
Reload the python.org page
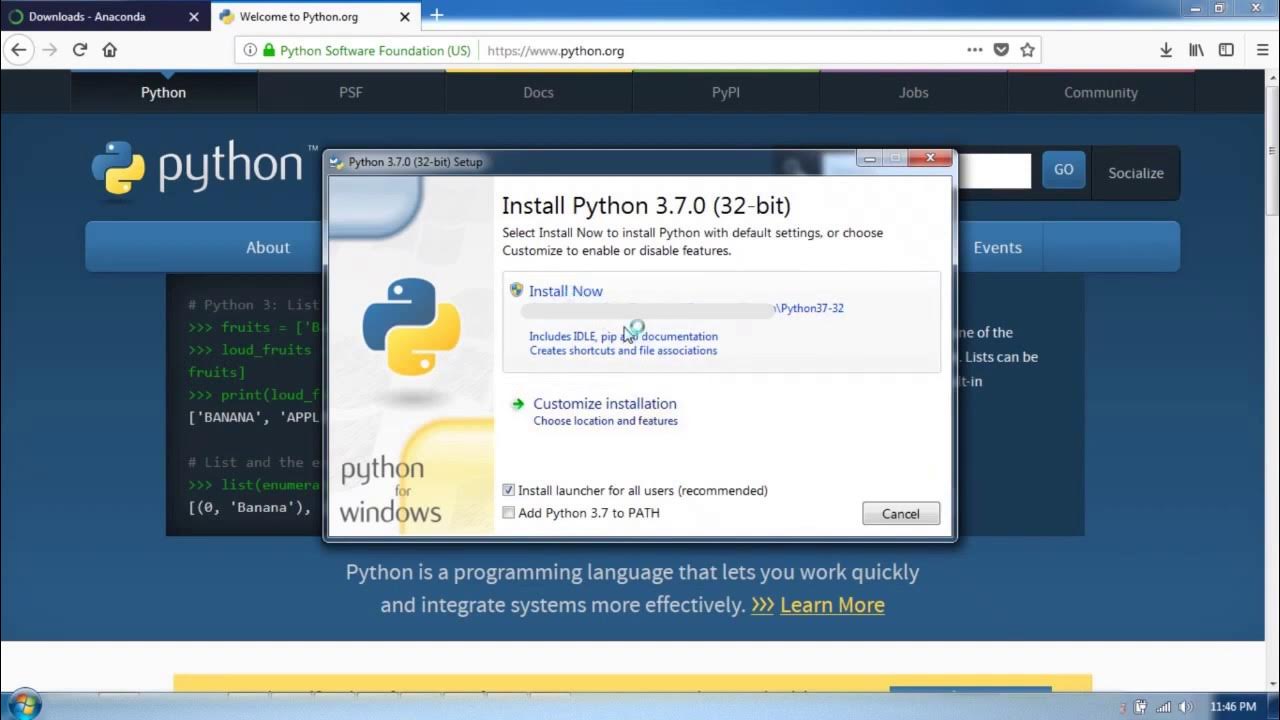[80, 50]
